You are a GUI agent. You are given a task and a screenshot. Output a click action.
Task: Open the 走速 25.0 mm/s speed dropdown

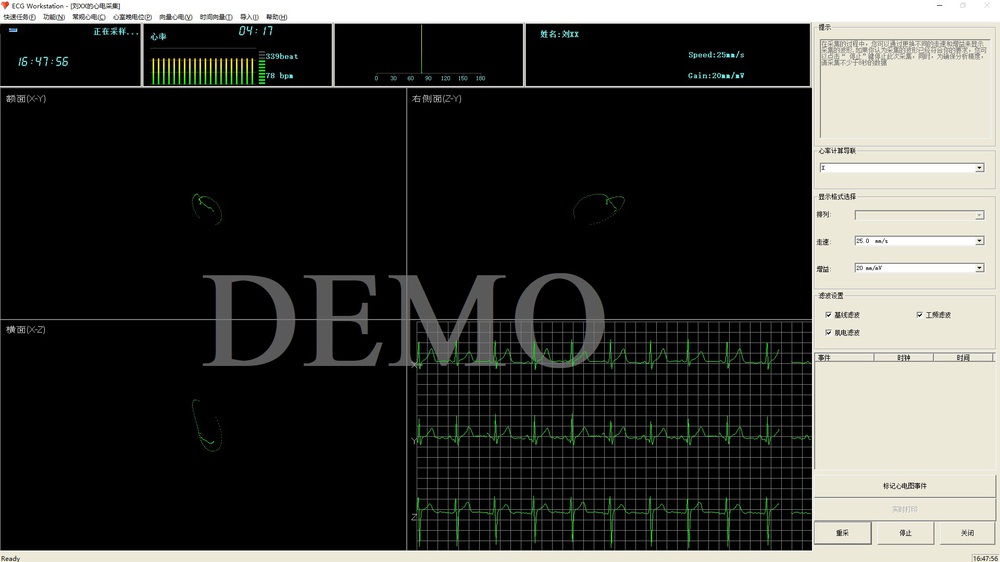979,241
